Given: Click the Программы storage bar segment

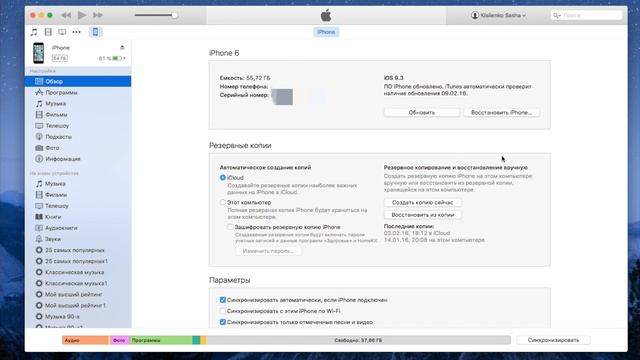Looking at the screenshot, I should pyautogui.click(x=161, y=340).
